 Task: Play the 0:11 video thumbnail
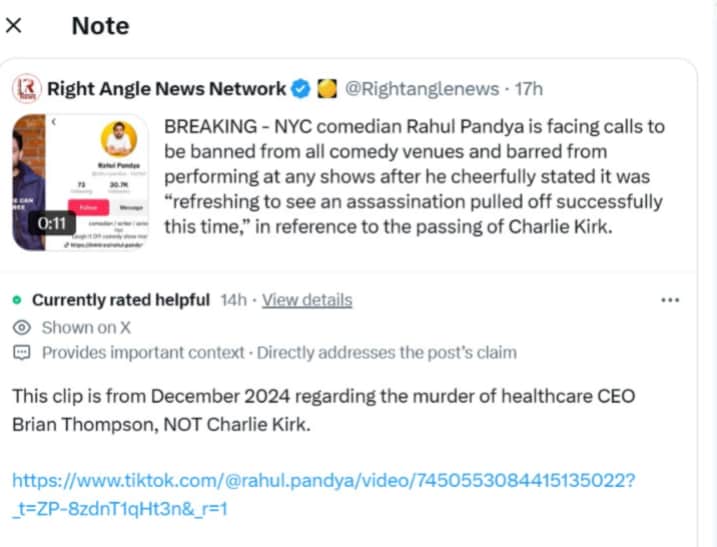(x=80, y=182)
